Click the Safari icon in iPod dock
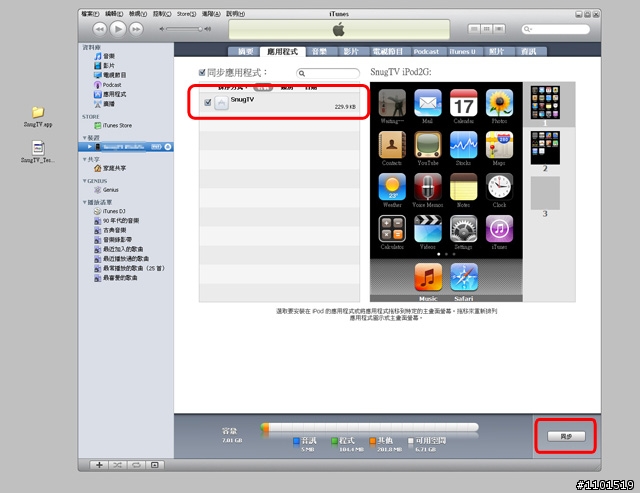Image resolution: width=640 pixels, height=493 pixels. [464, 277]
